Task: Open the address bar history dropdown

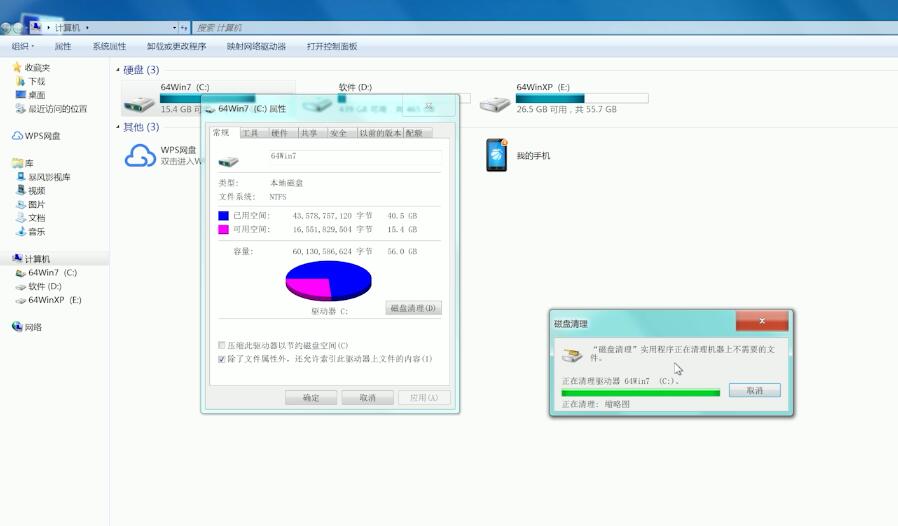Action: point(175,28)
